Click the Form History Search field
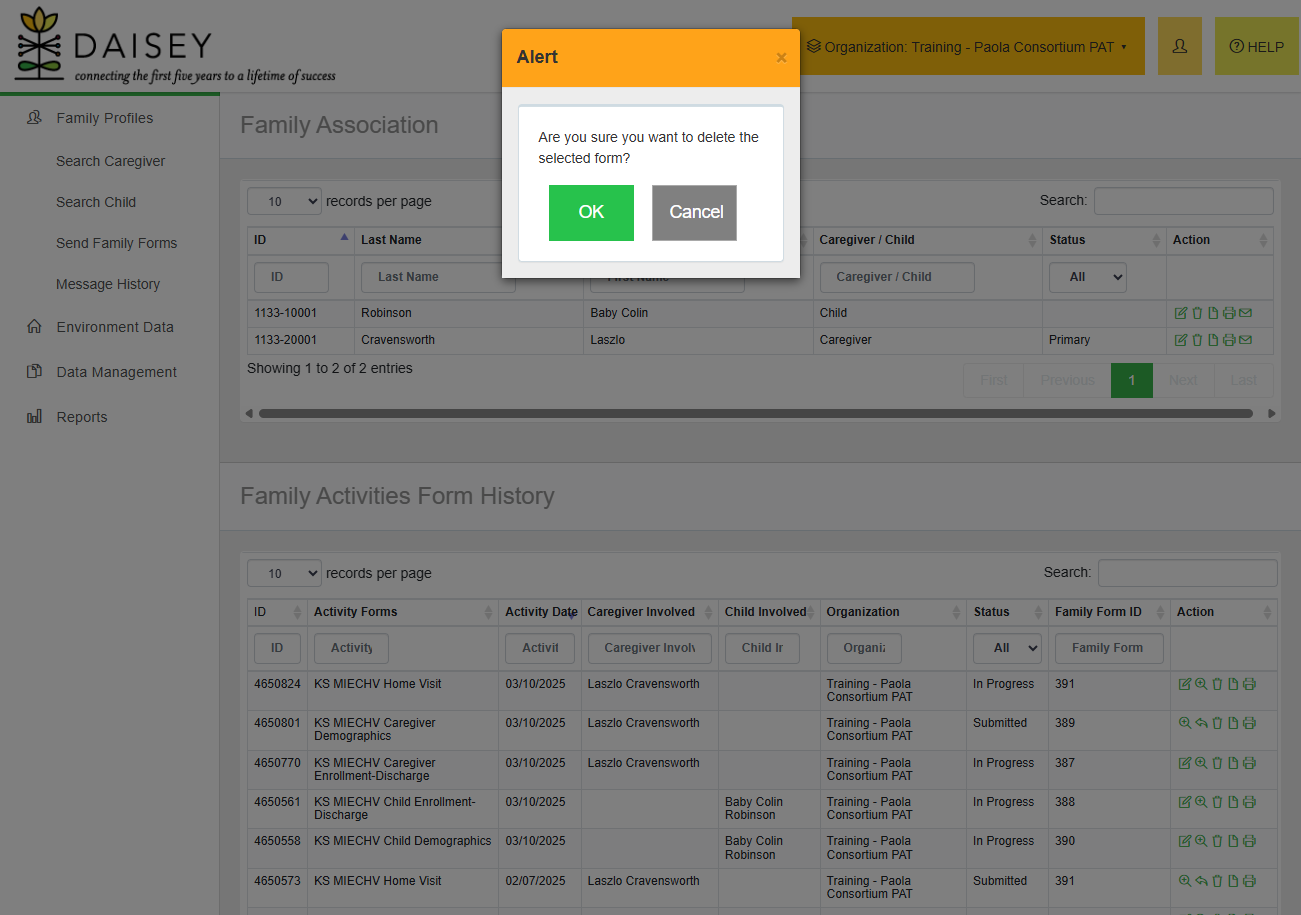The width and height of the screenshot is (1301, 915). pyautogui.click(x=1187, y=573)
